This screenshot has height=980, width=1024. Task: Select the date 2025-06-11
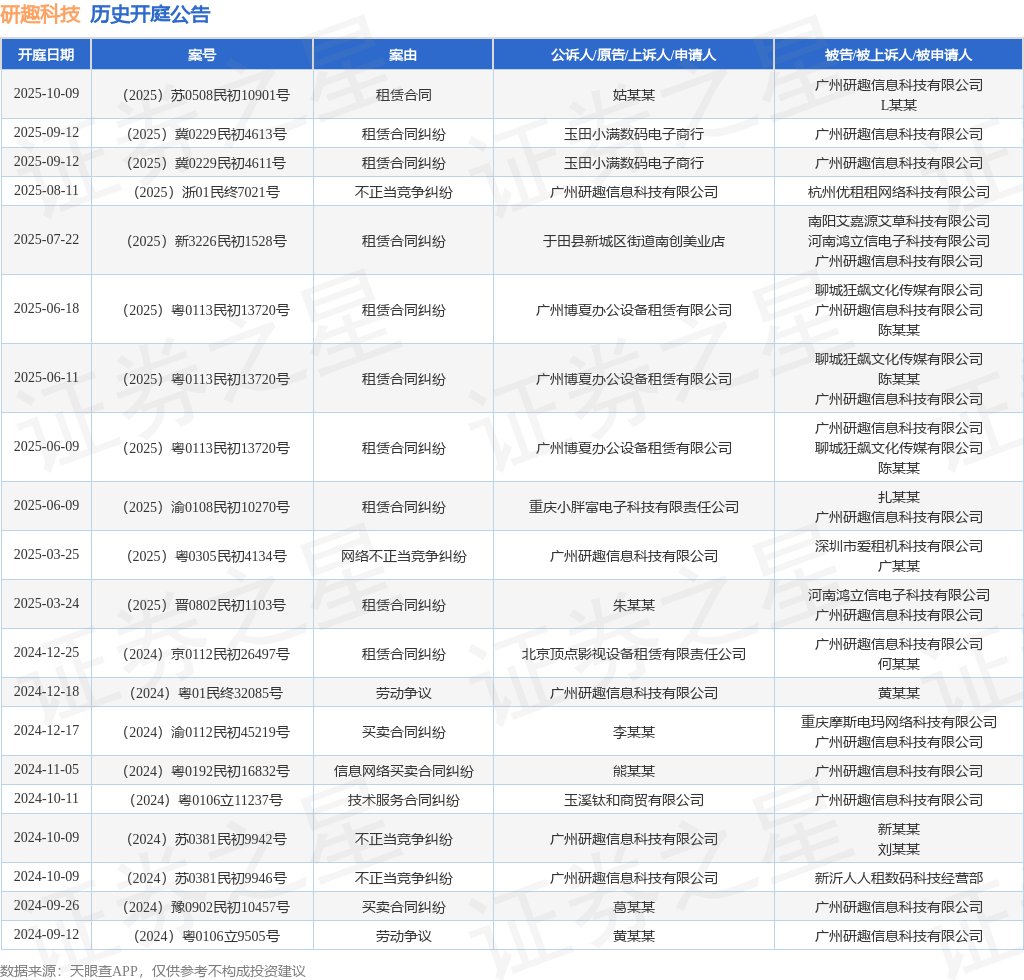(x=46, y=377)
